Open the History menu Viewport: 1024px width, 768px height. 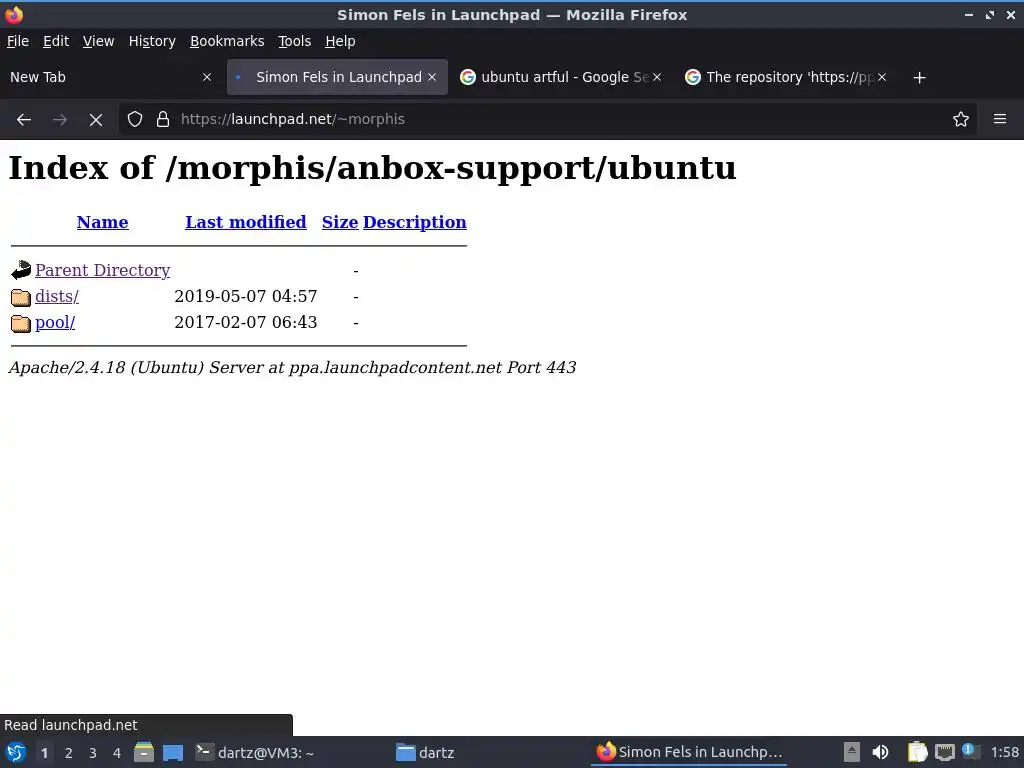[x=152, y=41]
